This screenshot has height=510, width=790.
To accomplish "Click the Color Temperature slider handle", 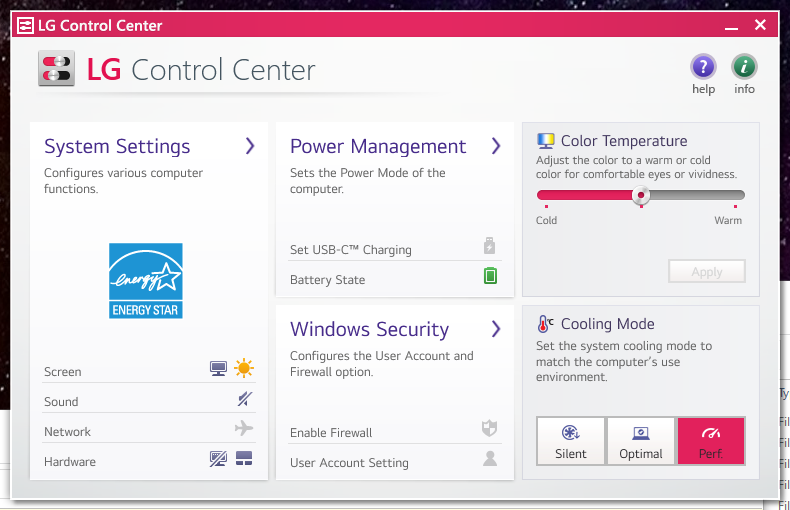I will tap(641, 195).
